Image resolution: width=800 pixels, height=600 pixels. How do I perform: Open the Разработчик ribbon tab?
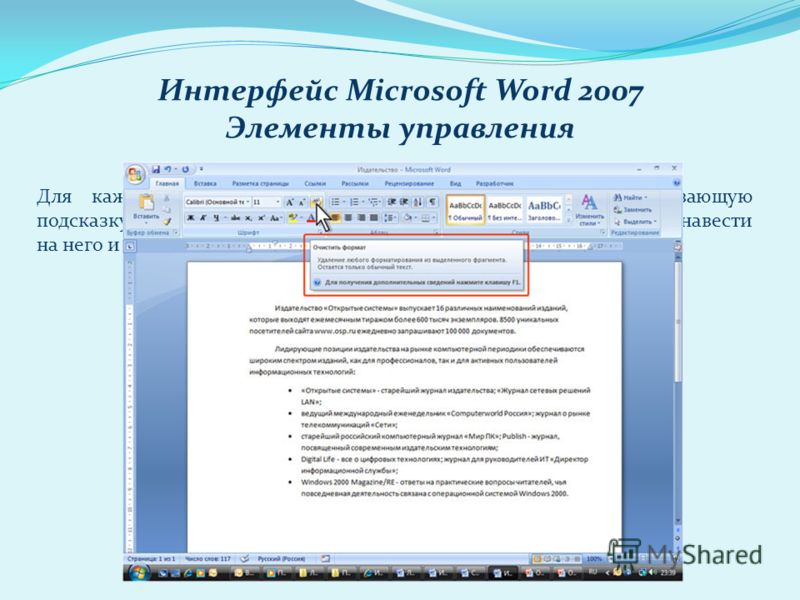pyautogui.click(x=494, y=184)
